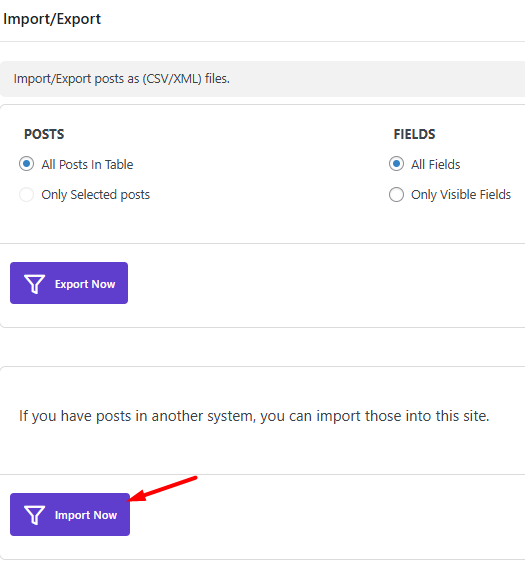Click the 'Only Visible Fields' label text
The width and height of the screenshot is (525, 577).
pyautogui.click(x=461, y=195)
